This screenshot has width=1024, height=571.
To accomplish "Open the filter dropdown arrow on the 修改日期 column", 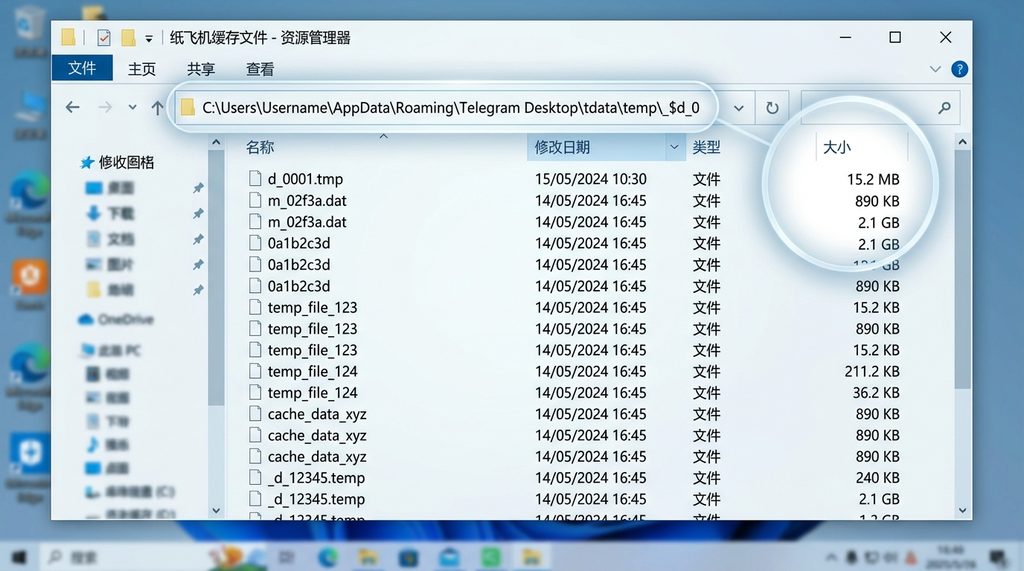I will (x=675, y=148).
